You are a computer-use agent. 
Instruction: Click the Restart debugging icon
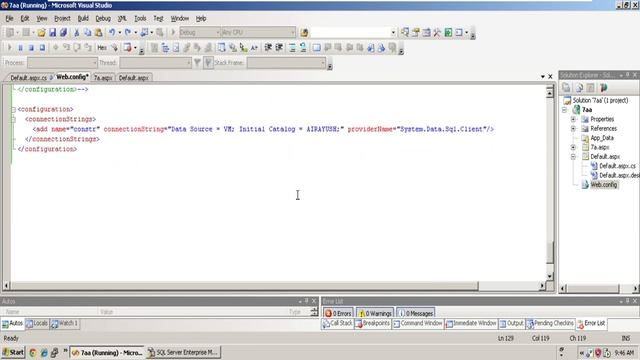(x=42, y=48)
